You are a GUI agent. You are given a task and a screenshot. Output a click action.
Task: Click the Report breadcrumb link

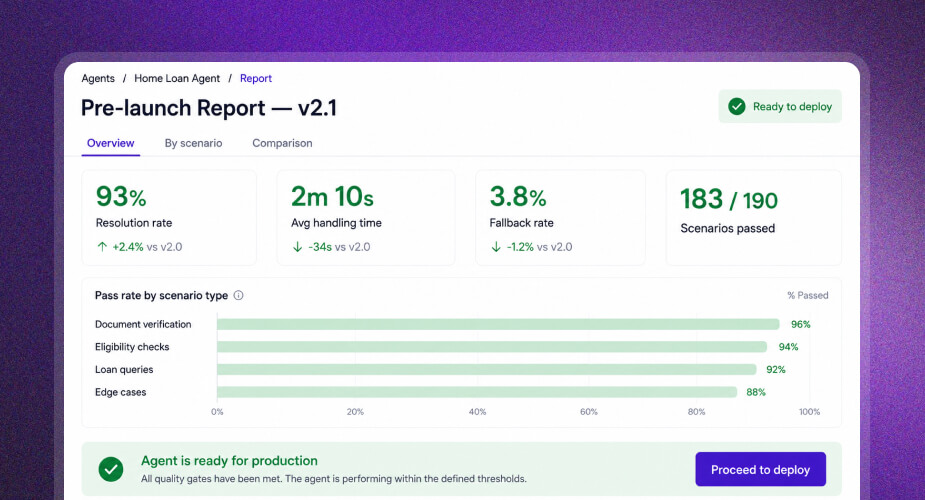click(x=256, y=78)
